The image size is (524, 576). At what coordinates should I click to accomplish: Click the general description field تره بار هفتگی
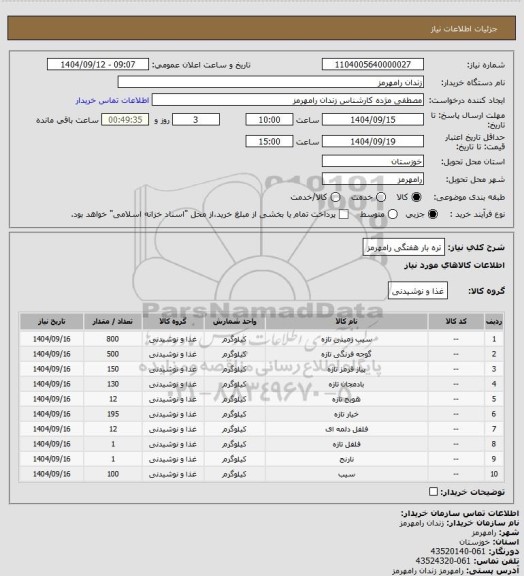pos(403,247)
